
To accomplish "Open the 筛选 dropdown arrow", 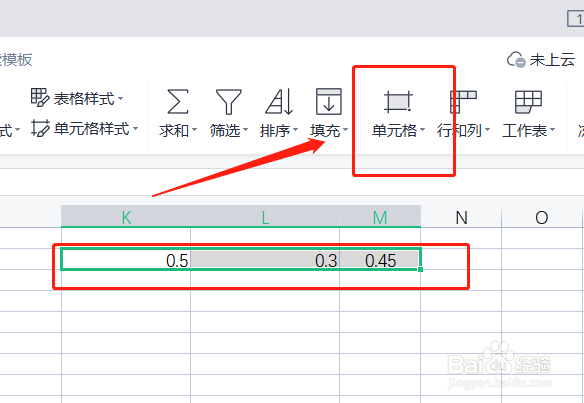I will coord(245,131).
